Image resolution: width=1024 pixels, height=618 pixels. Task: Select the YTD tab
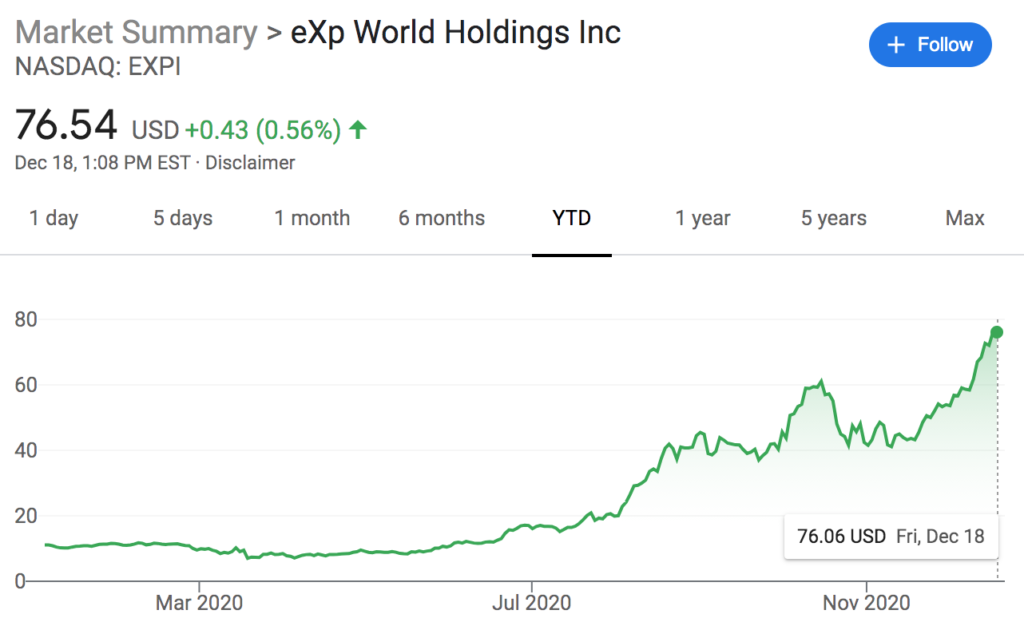coord(571,218)
